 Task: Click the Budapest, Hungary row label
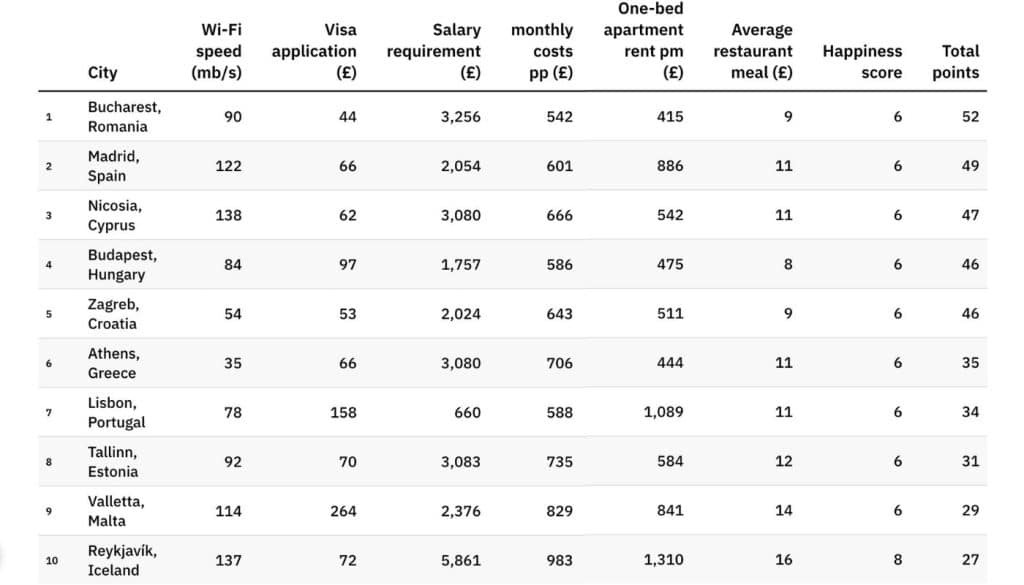tap(122, 264)
